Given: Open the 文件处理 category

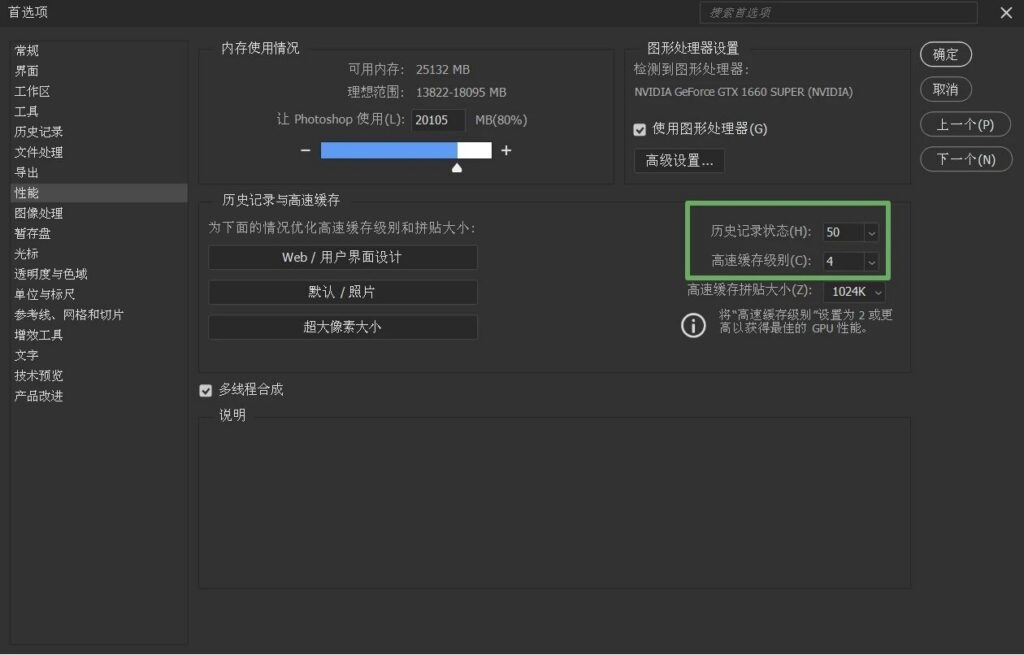Looking at the screenshot, I should pos(39,152).
